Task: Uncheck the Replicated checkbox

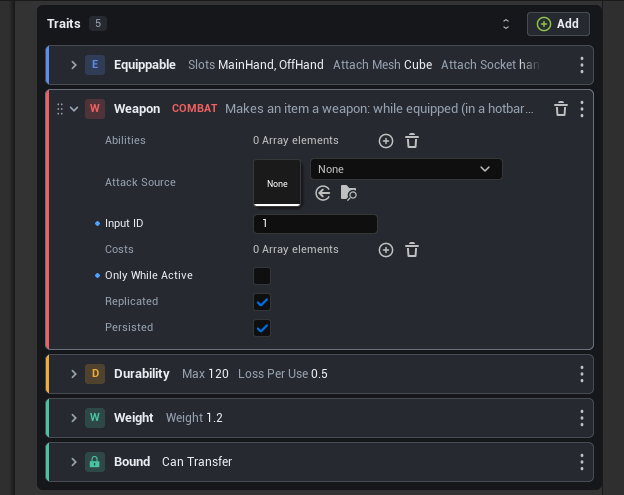Action: click(x=262, y=302)
